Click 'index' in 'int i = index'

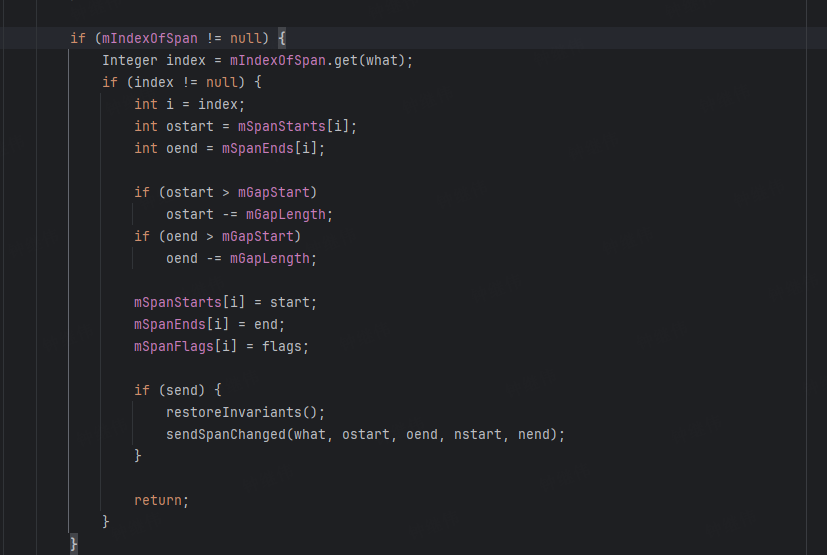click(217, 104)
